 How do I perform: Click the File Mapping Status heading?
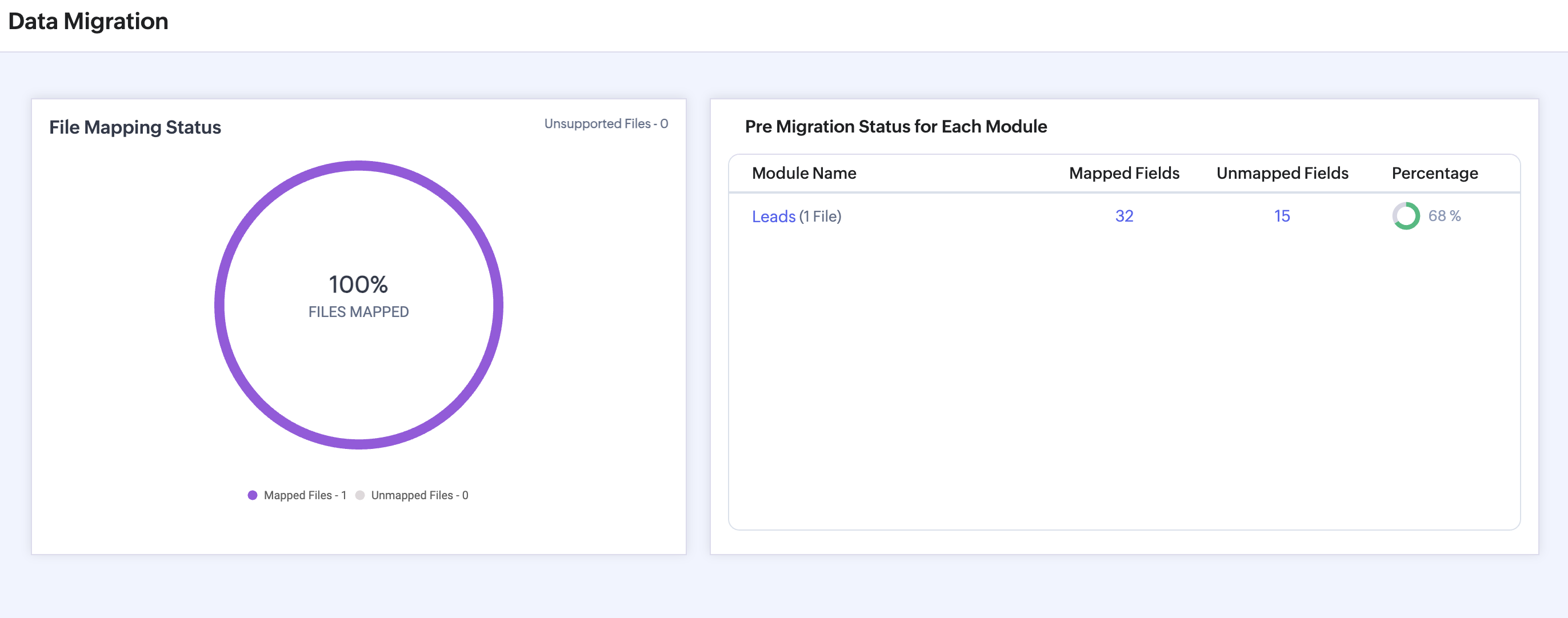pos(135,127)
